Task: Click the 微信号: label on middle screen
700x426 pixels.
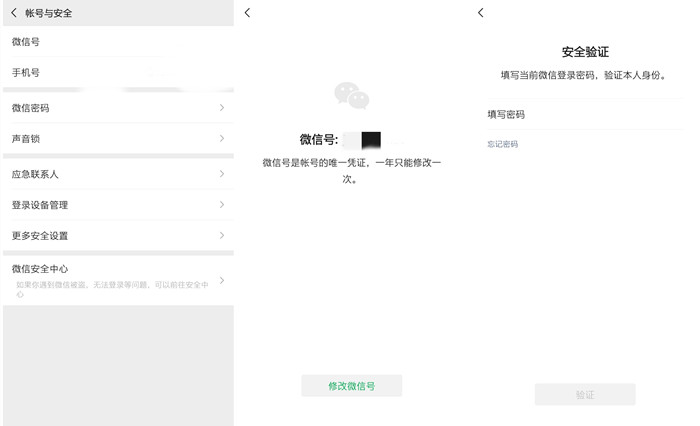Action: pyautogui.click(x=319, y=139)
